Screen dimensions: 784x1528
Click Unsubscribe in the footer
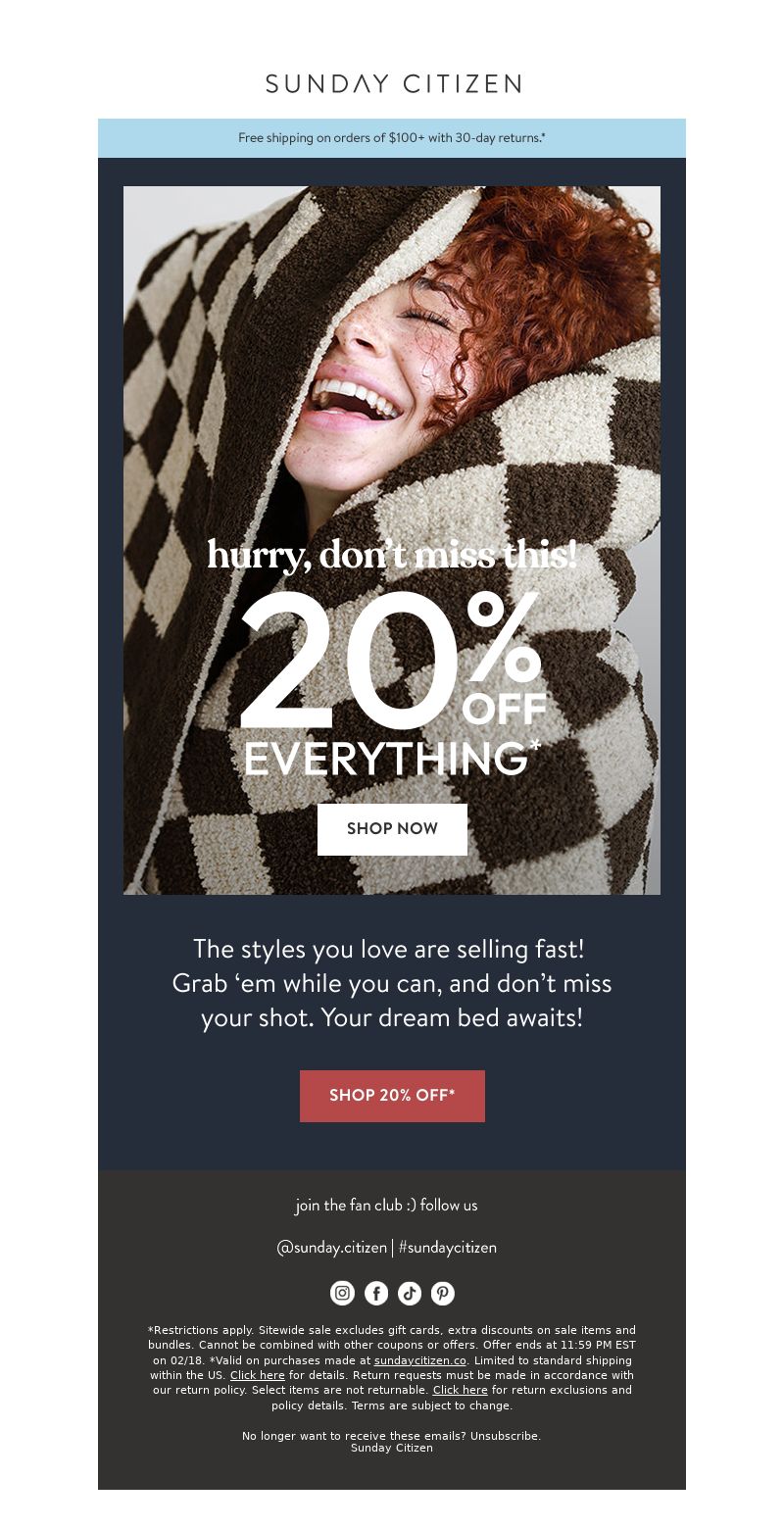[x=504, y=1436]
